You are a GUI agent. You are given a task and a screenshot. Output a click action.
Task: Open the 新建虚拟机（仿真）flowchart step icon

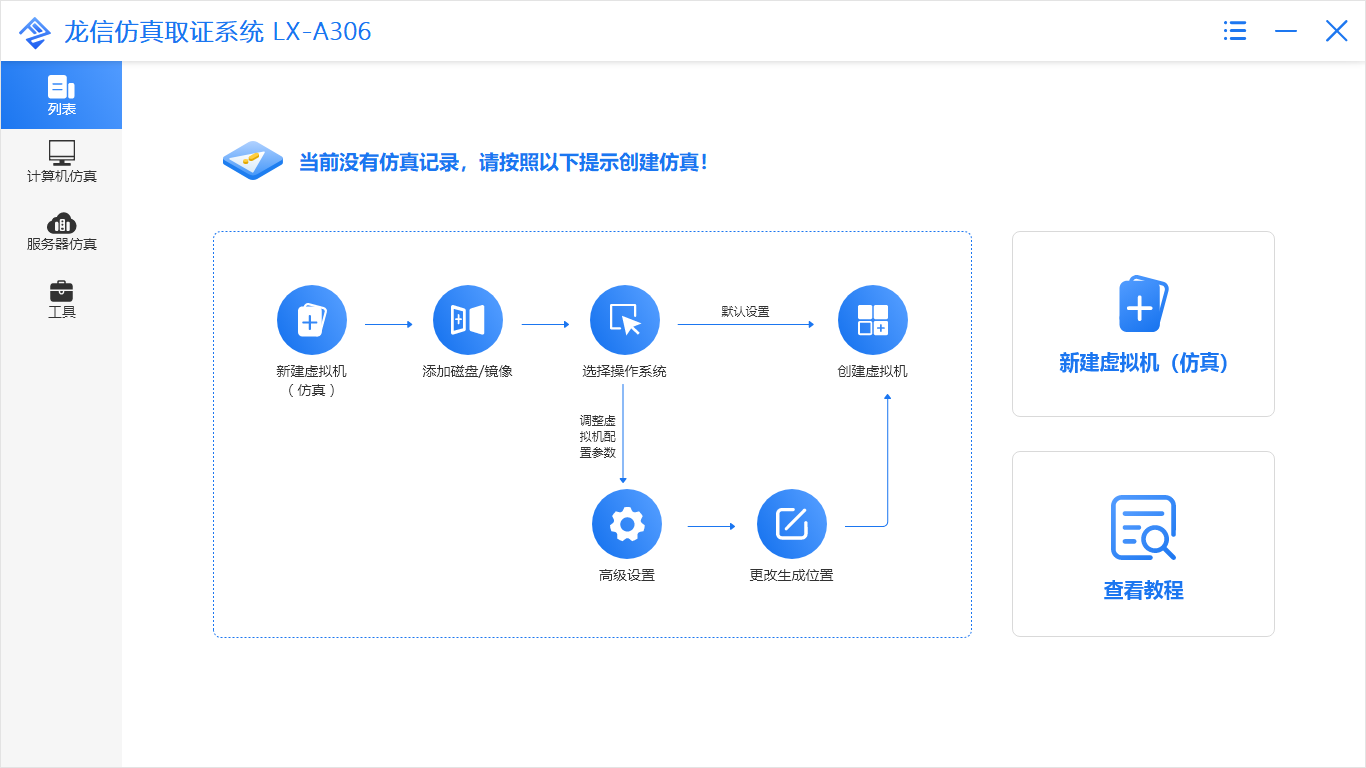click(312, 319)
